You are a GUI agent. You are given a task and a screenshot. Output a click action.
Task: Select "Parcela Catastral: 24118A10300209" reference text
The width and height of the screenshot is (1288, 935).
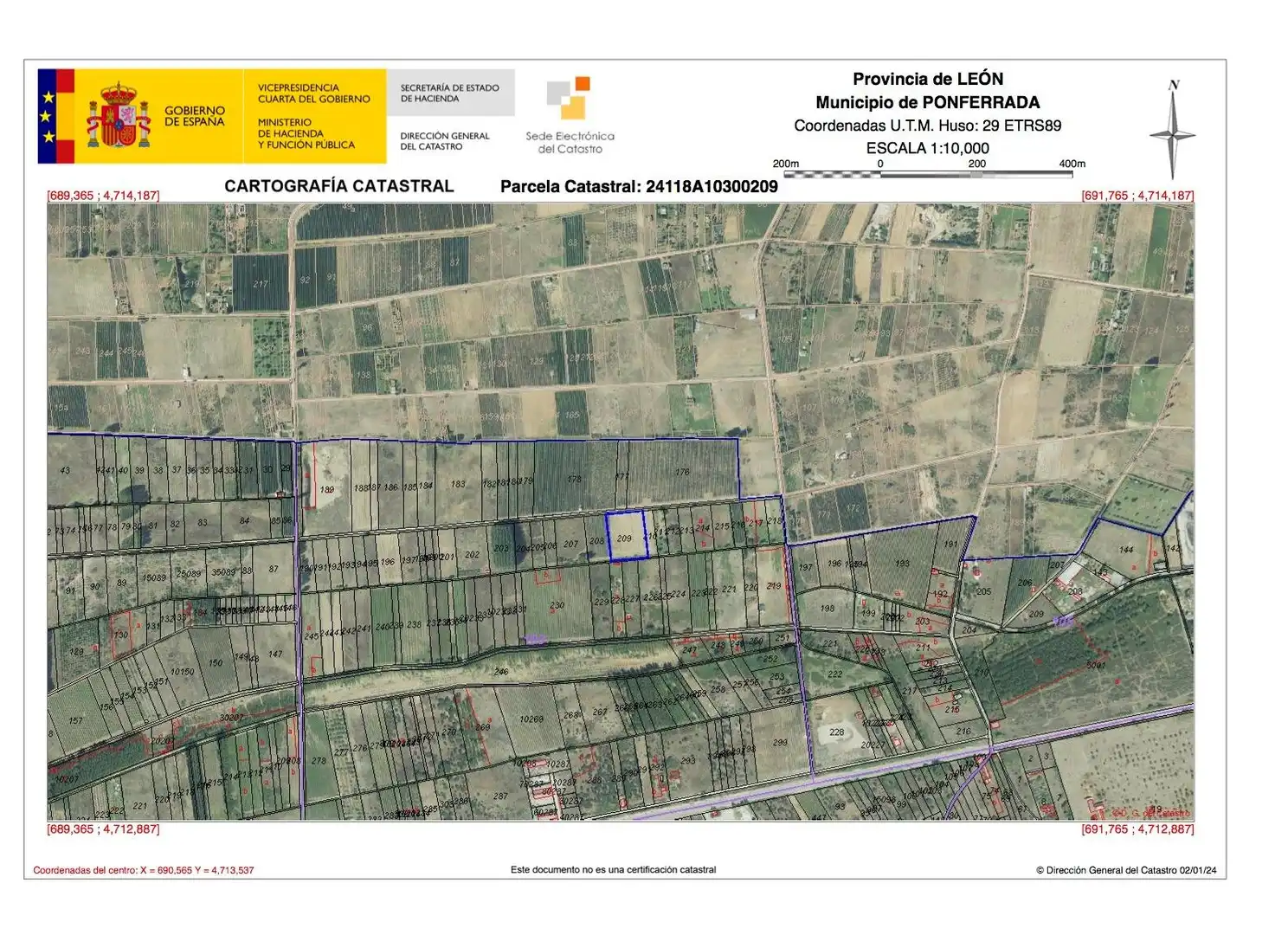(x=639, y=187)
